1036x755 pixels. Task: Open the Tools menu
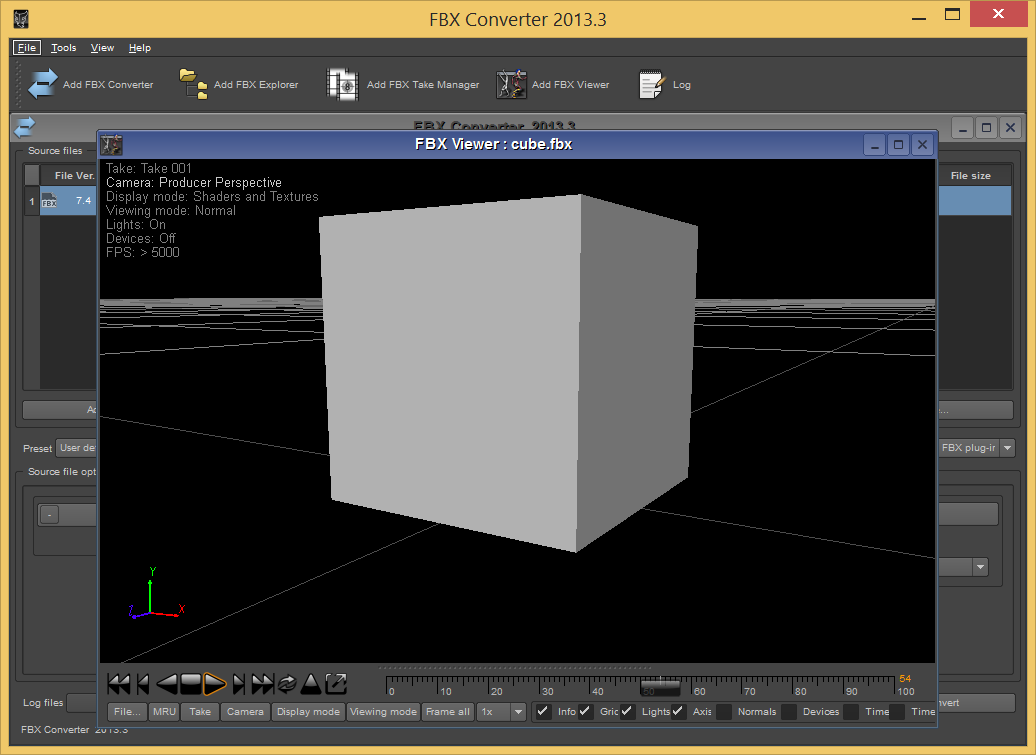[63, 48]
